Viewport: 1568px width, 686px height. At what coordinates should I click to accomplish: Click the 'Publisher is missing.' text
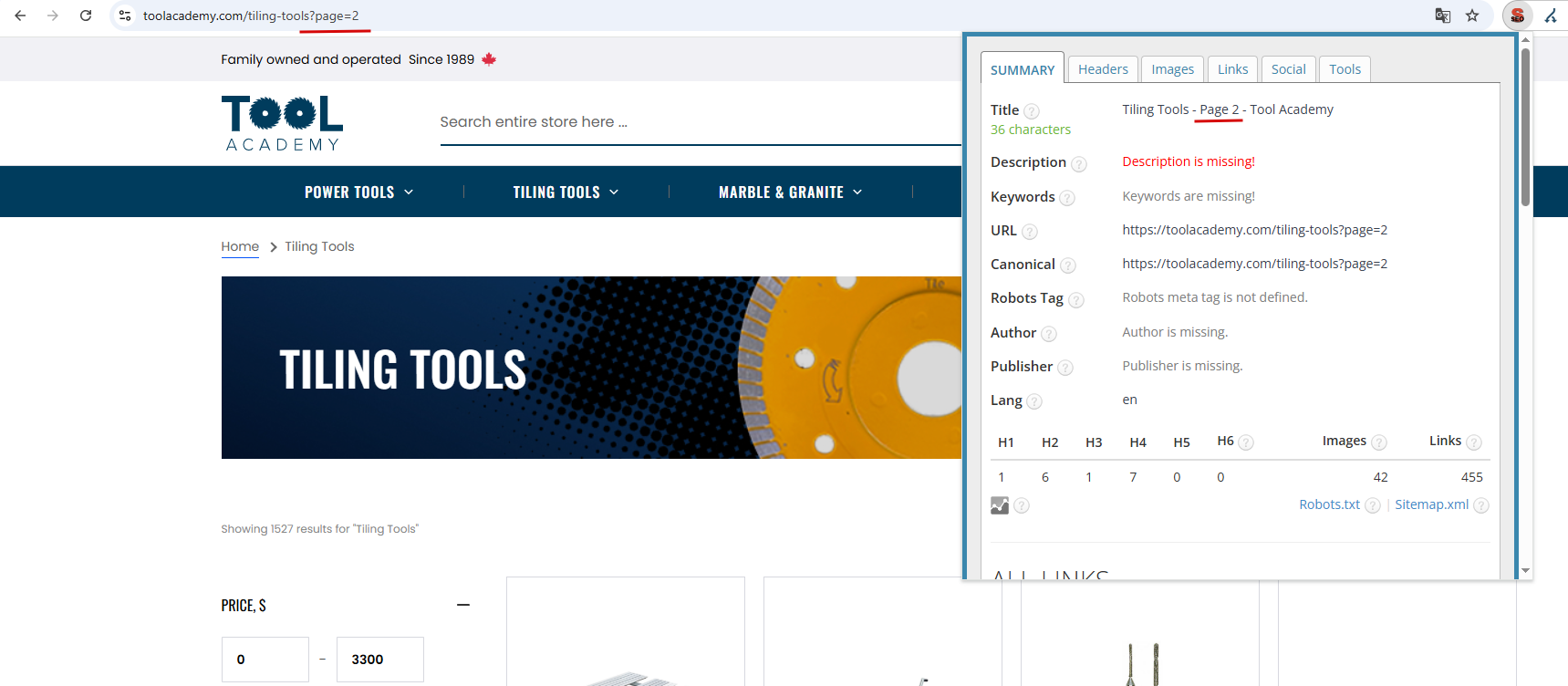click(1182, 366)
